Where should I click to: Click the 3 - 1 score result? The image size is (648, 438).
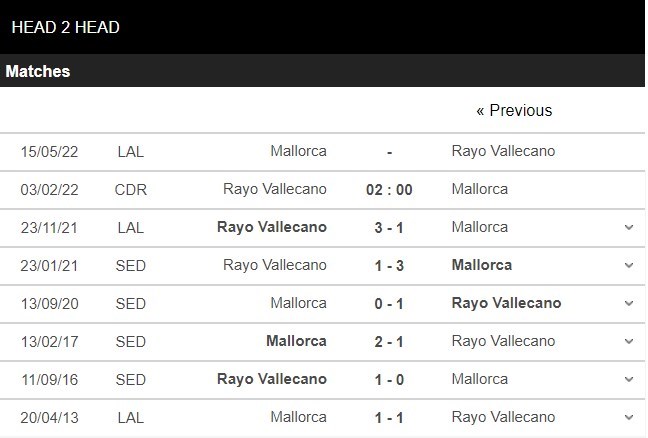click(389, 228)
